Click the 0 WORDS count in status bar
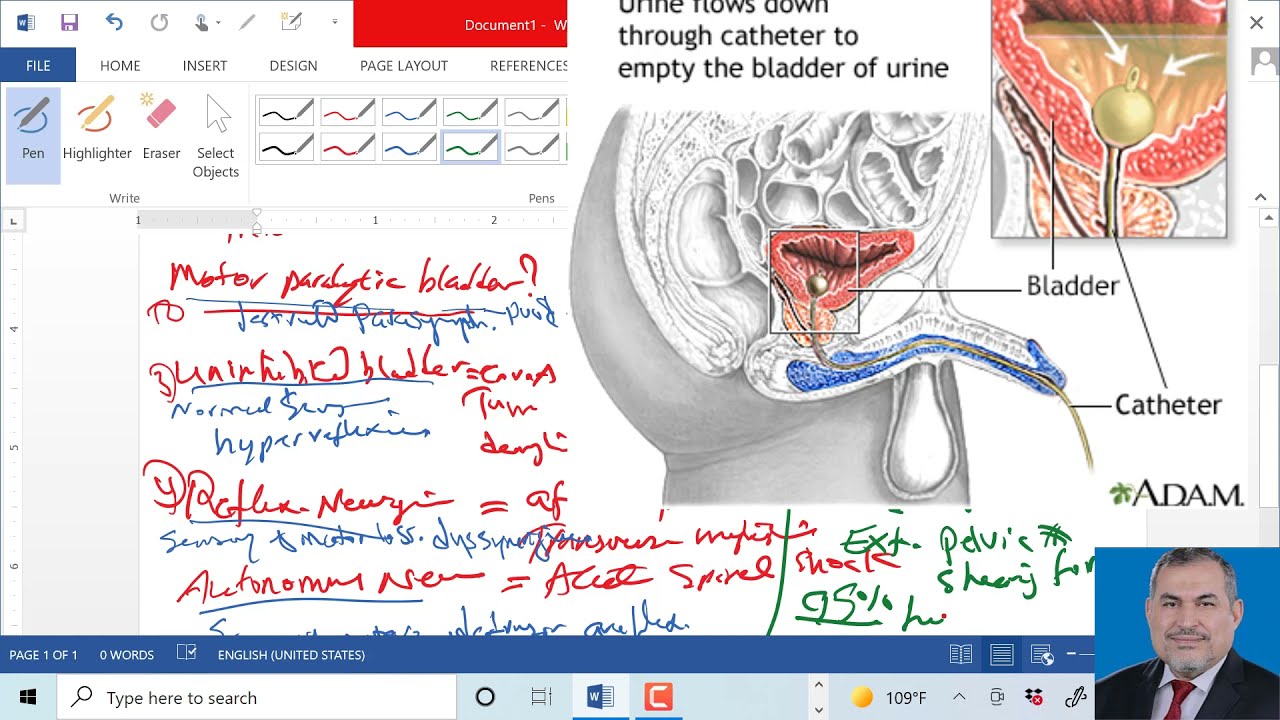The width and height of the screenshot is (1280, 720). (x=127, y=655)
